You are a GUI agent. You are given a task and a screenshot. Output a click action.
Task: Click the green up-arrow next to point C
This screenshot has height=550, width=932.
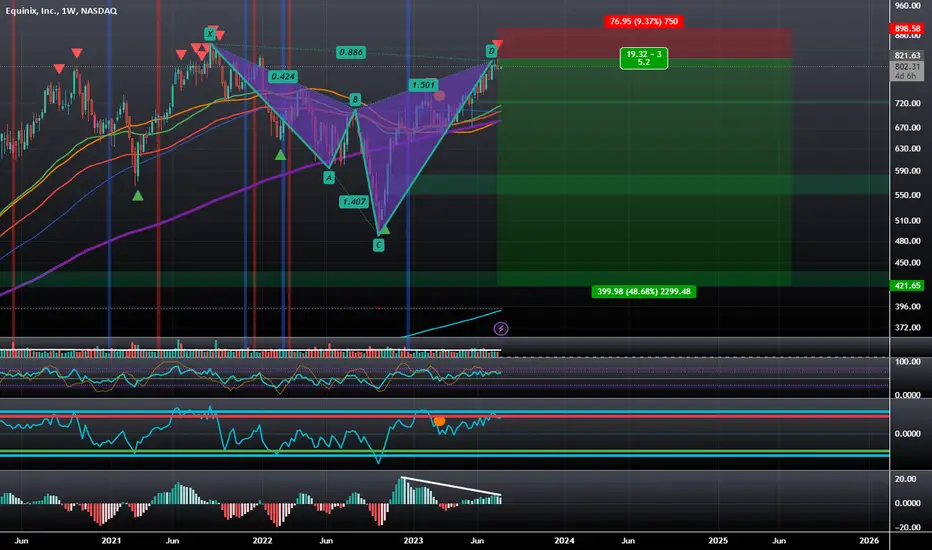[x=385, y=230]
